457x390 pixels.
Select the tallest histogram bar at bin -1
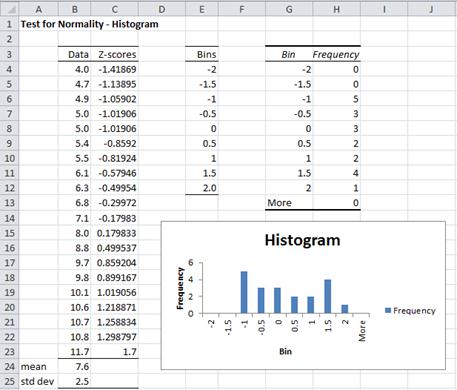click(244, 292)
